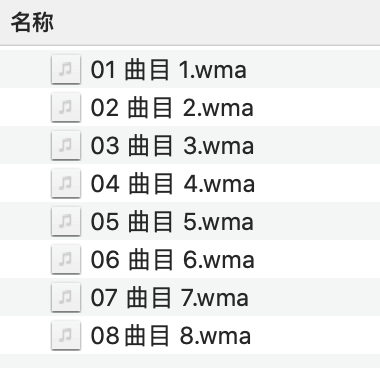The height and width of the screenshot is (368, 380).
Task: Pick the 06 曲目 6.wma file label
Action: (x=173, y=260)
